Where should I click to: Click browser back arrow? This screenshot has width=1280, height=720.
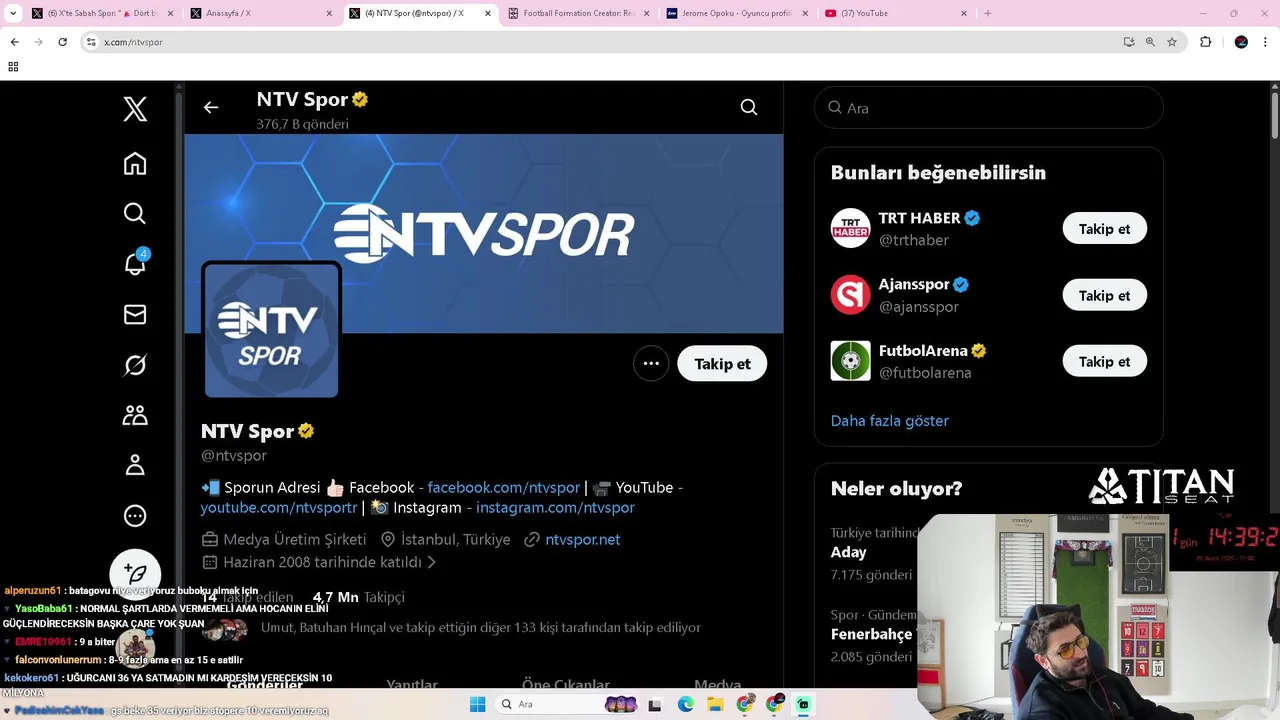pyautogui.click(x=14, y=42)
